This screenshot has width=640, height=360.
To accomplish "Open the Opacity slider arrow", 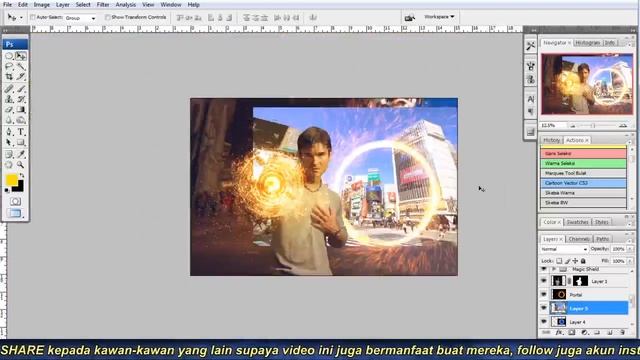I will point(630,249).
